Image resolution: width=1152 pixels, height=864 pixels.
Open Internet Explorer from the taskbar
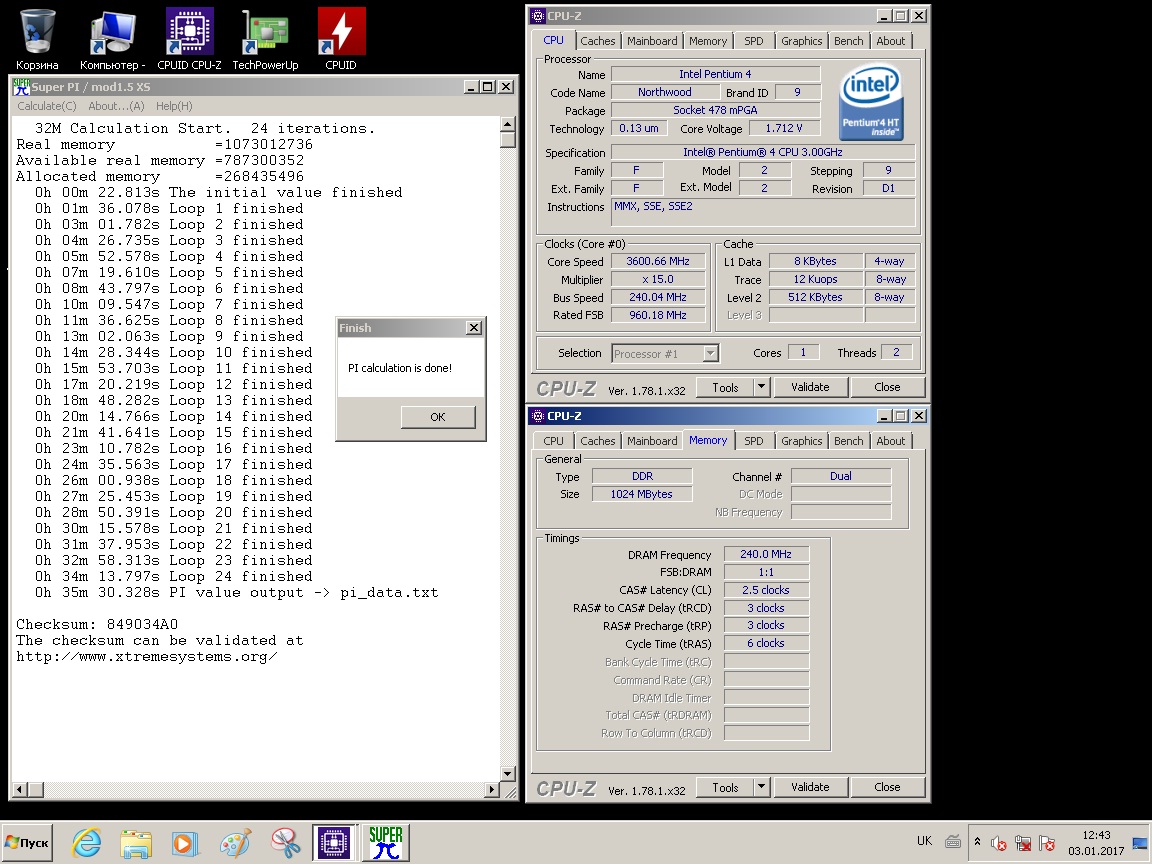click(x=87, y=843)
